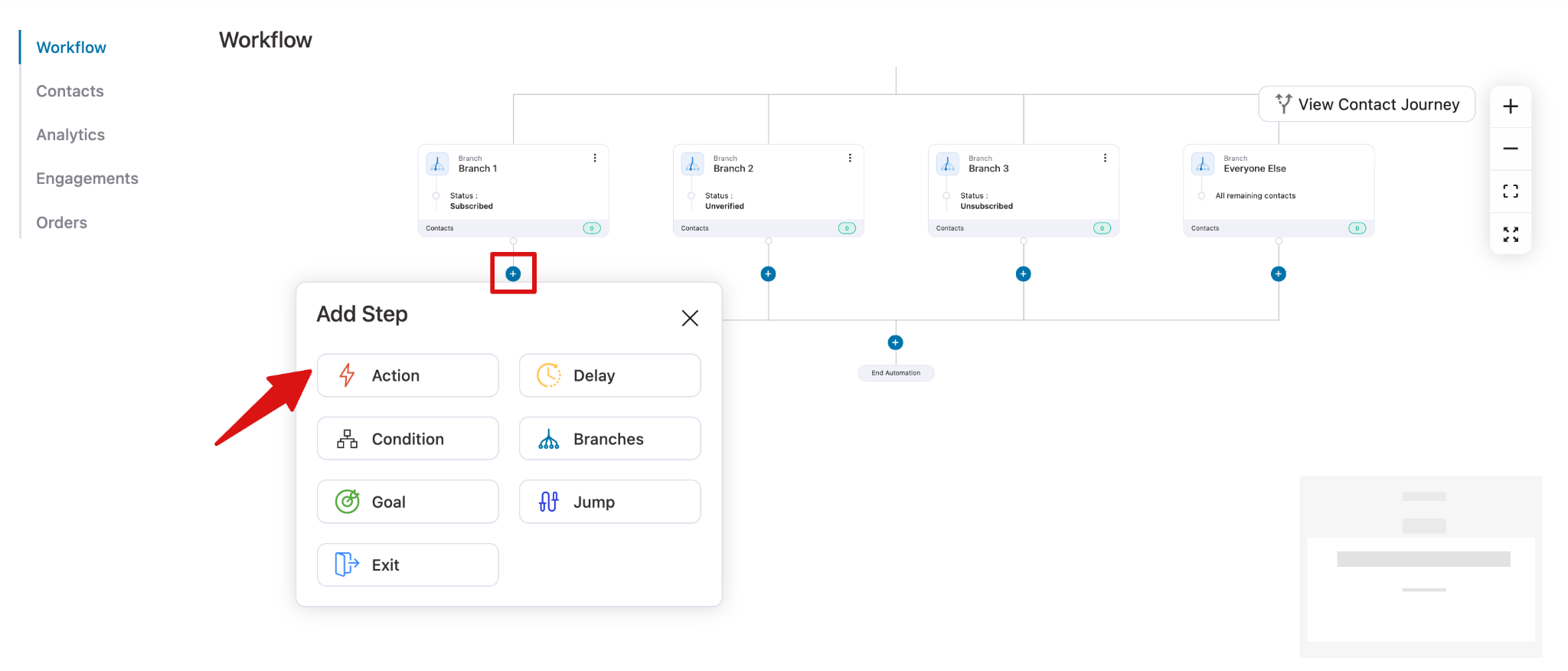This screenshot has height=671, width=1568.
Task: Fit the workflow to view
Action: (x=1510, y=191)
